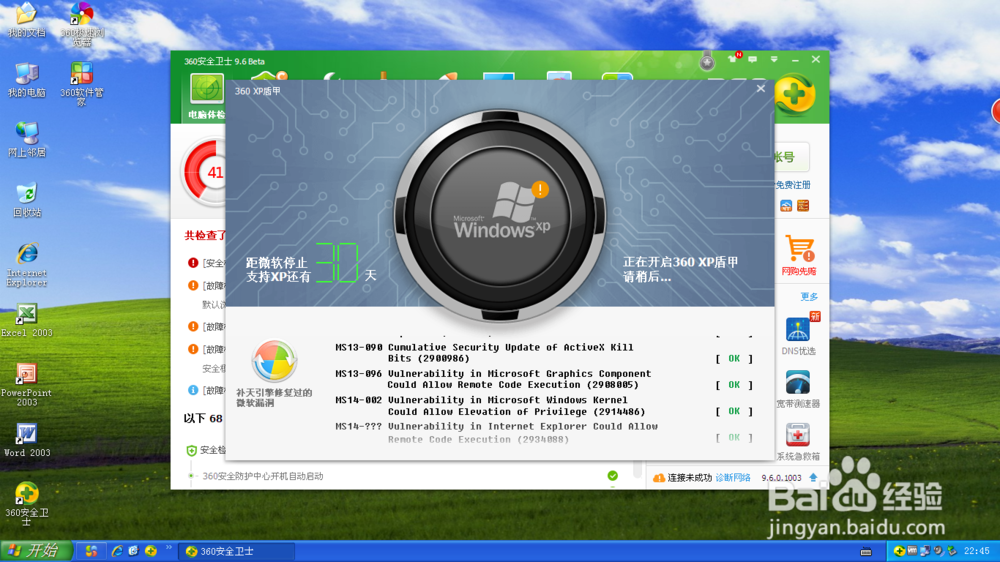1000x562 pixels.
Task: Click the 360 green-plus logo at top right
Action: (x=795, y=94)
